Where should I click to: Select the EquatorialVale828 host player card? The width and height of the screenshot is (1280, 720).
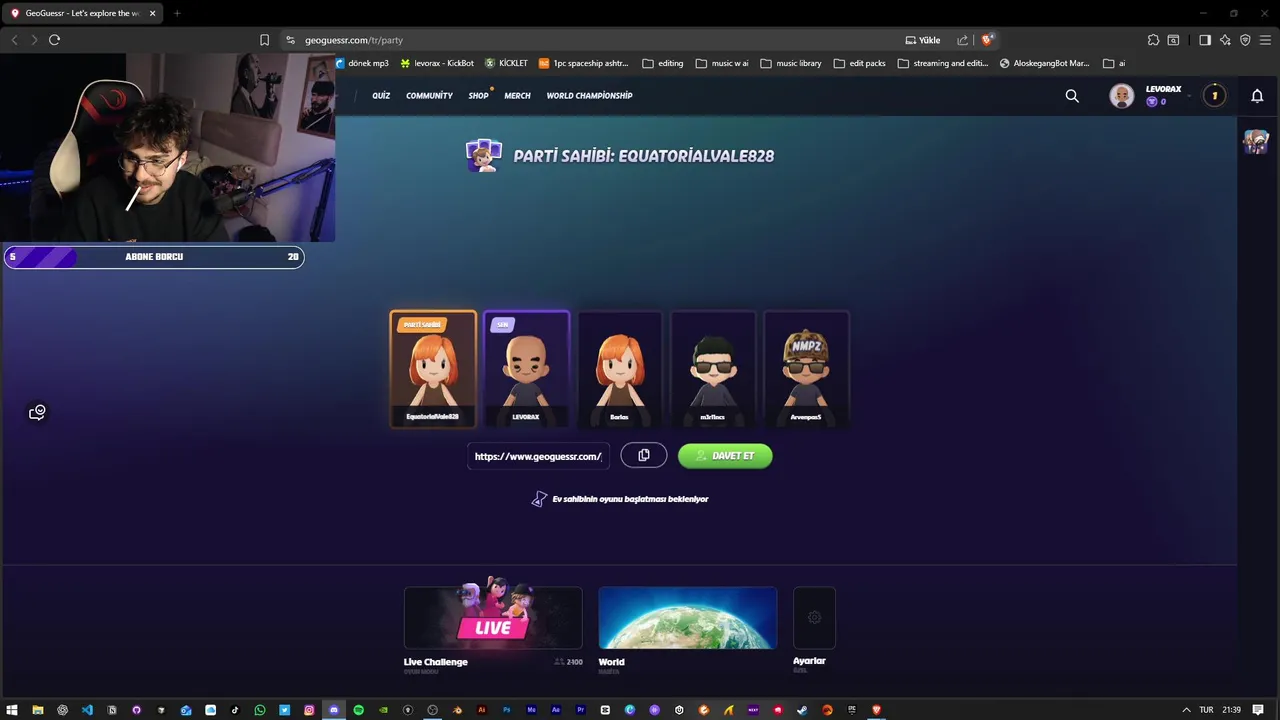coord(433,369)
